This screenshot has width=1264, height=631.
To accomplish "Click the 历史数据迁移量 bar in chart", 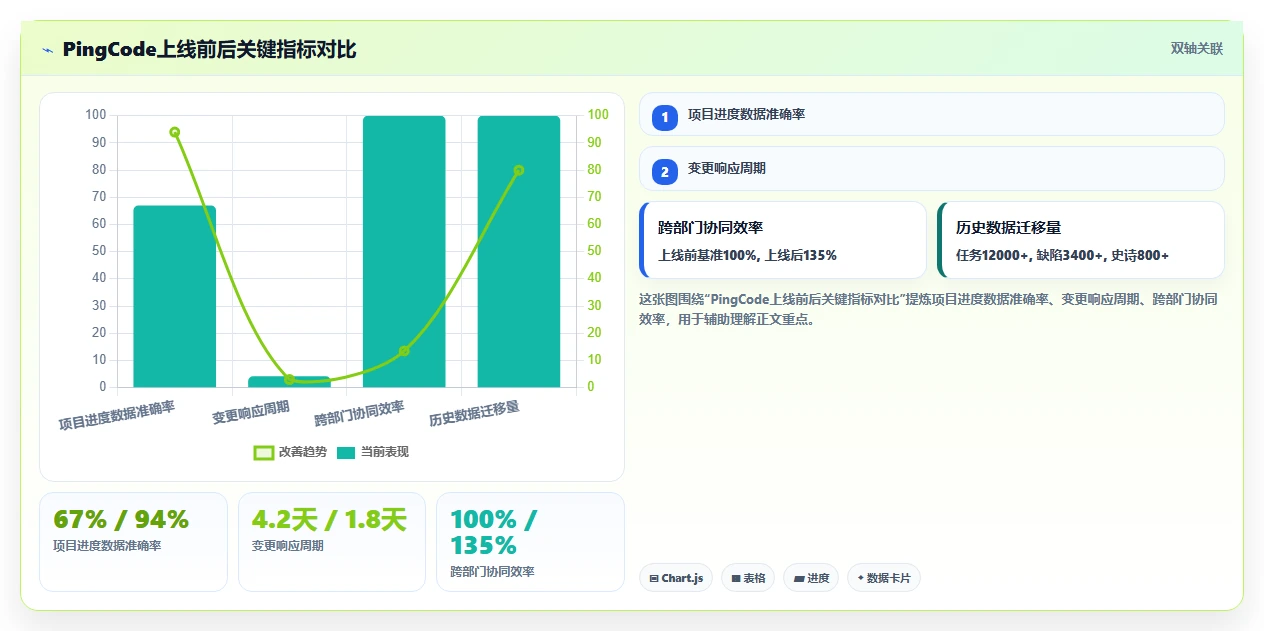I will coord(519,251).
